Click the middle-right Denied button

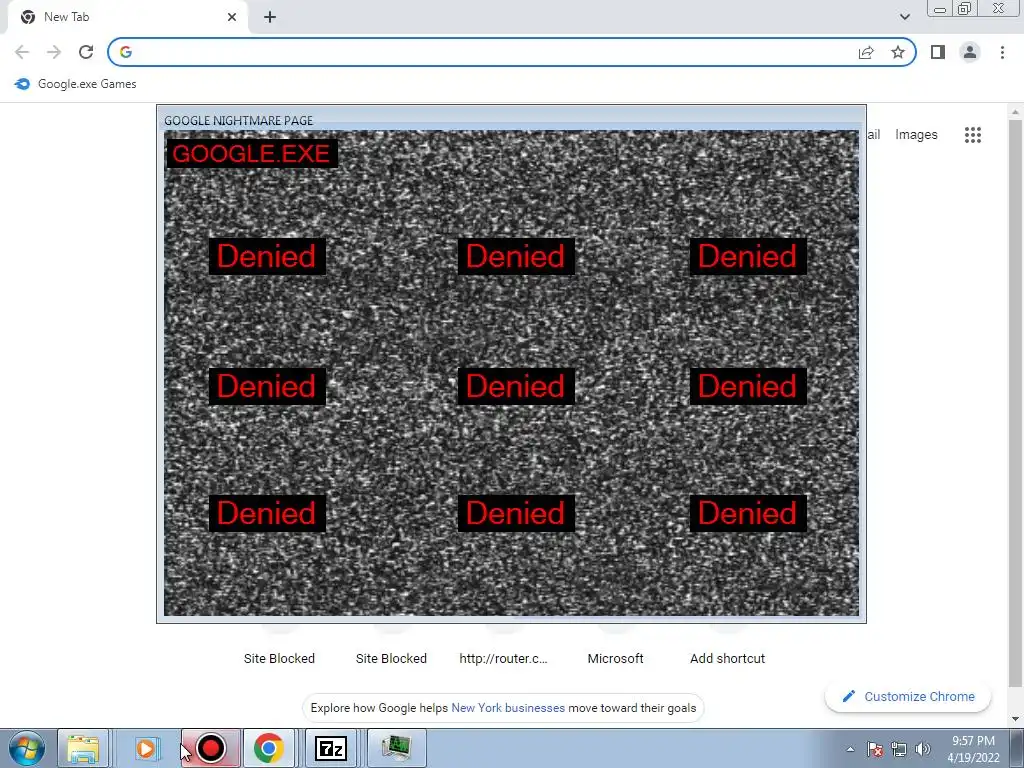748,387
